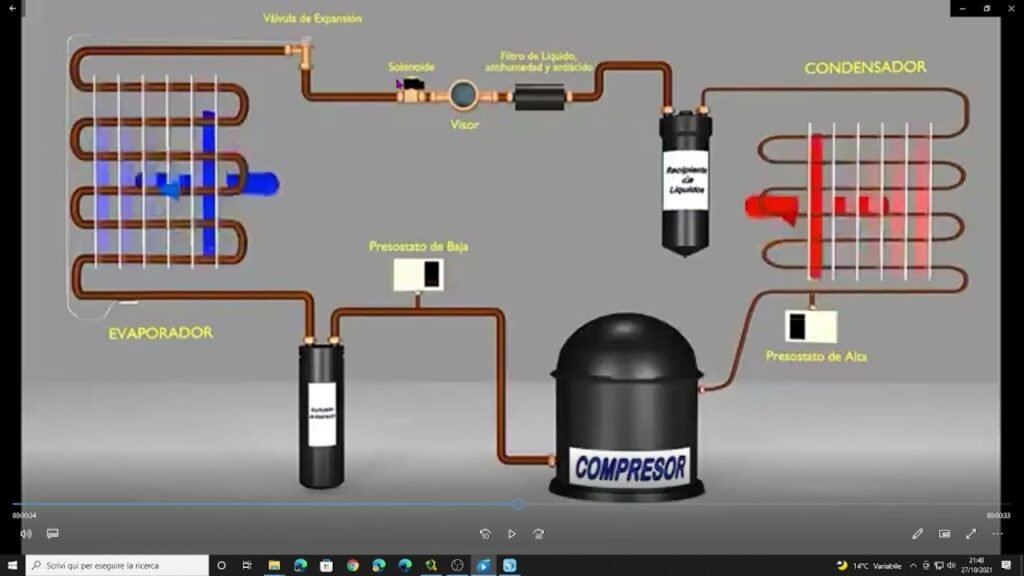The height and width of the screenshot is (576, 1024).
Task: Open the More options ellipsis menu
Action: [x=996, y=534]
